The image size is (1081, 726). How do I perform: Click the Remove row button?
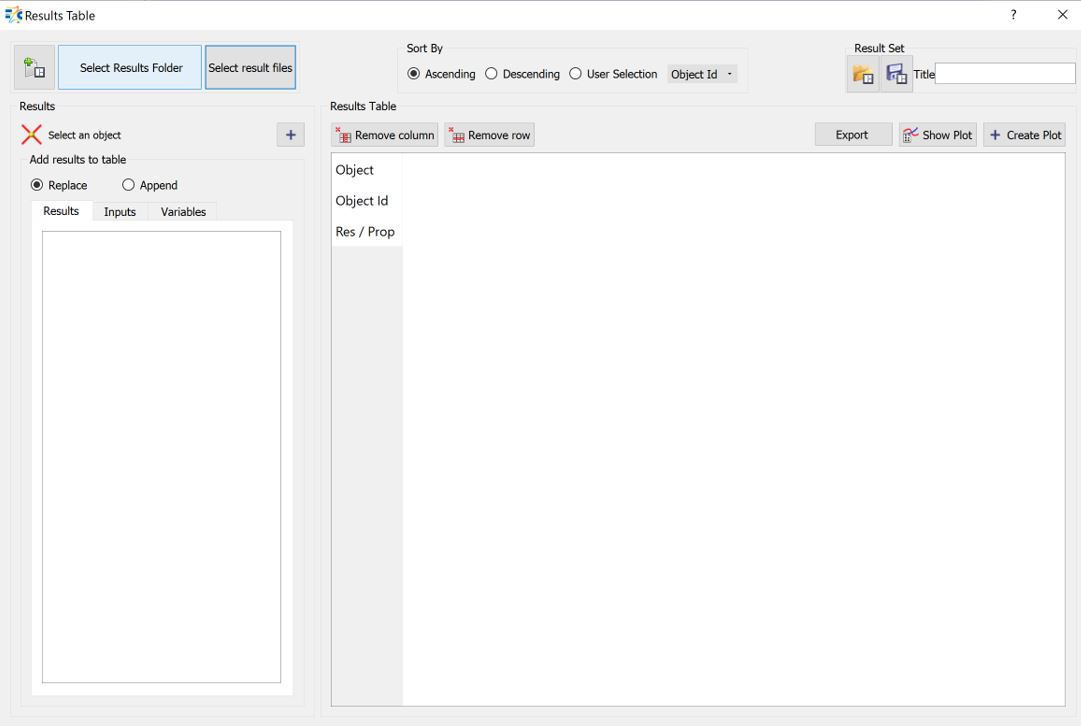click(x=489, y=135)
